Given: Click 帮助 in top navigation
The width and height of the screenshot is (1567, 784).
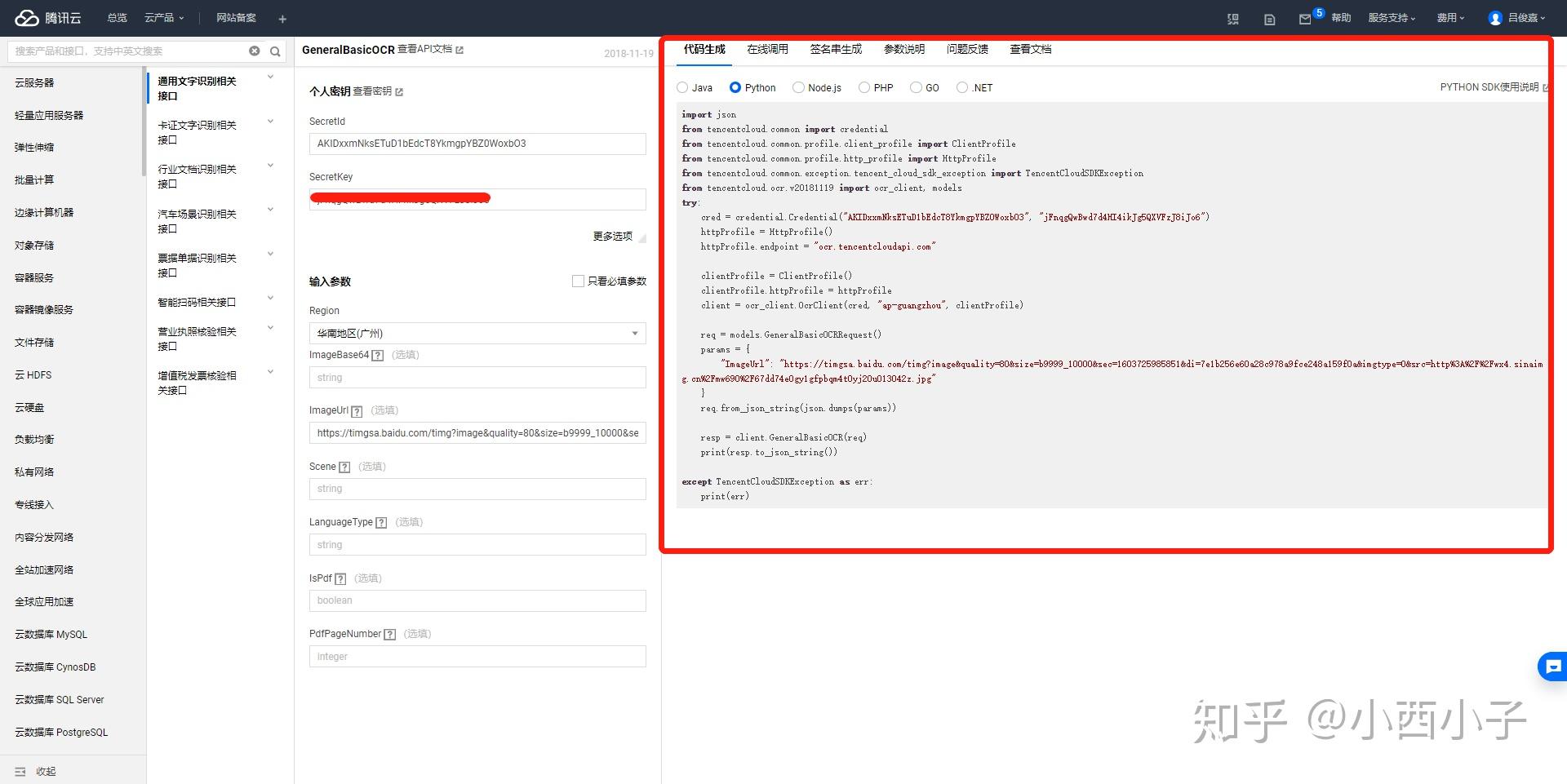Looking at the screenshot, I should pos(1341,18).
